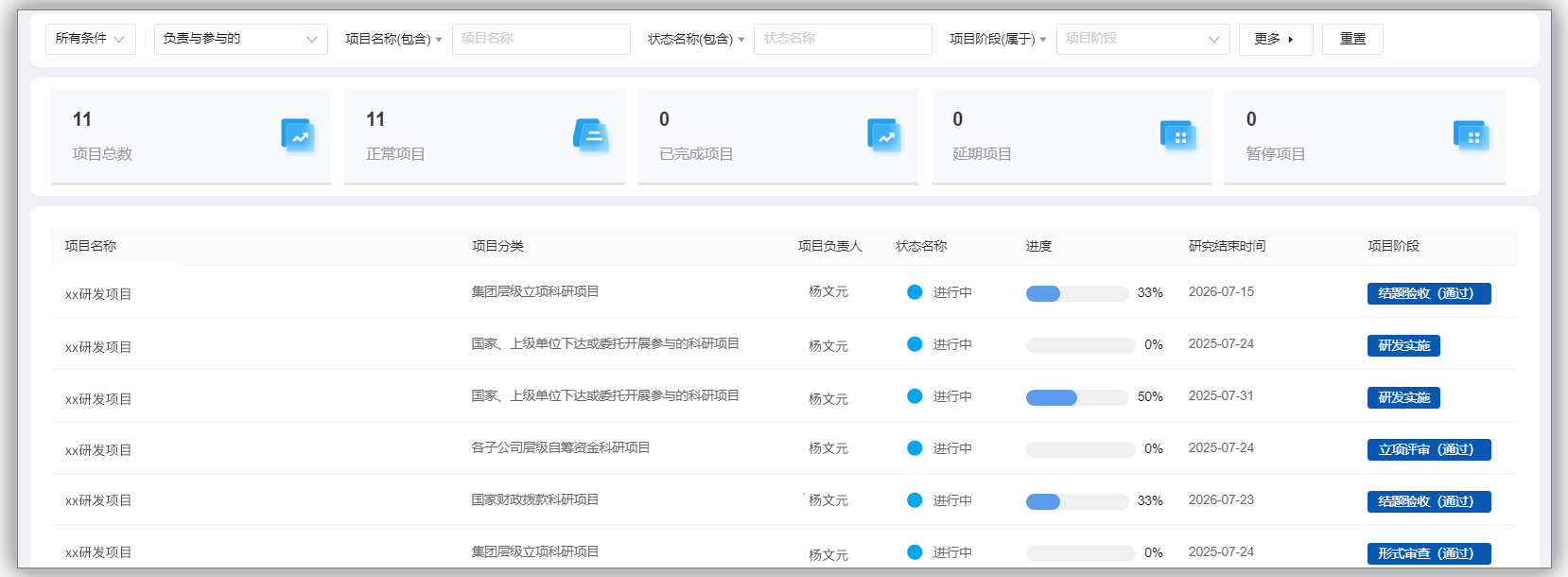Click the 形式审查(通过) stage badge
Screen dimensions: 1568x577
click(x=1429, y=553)
